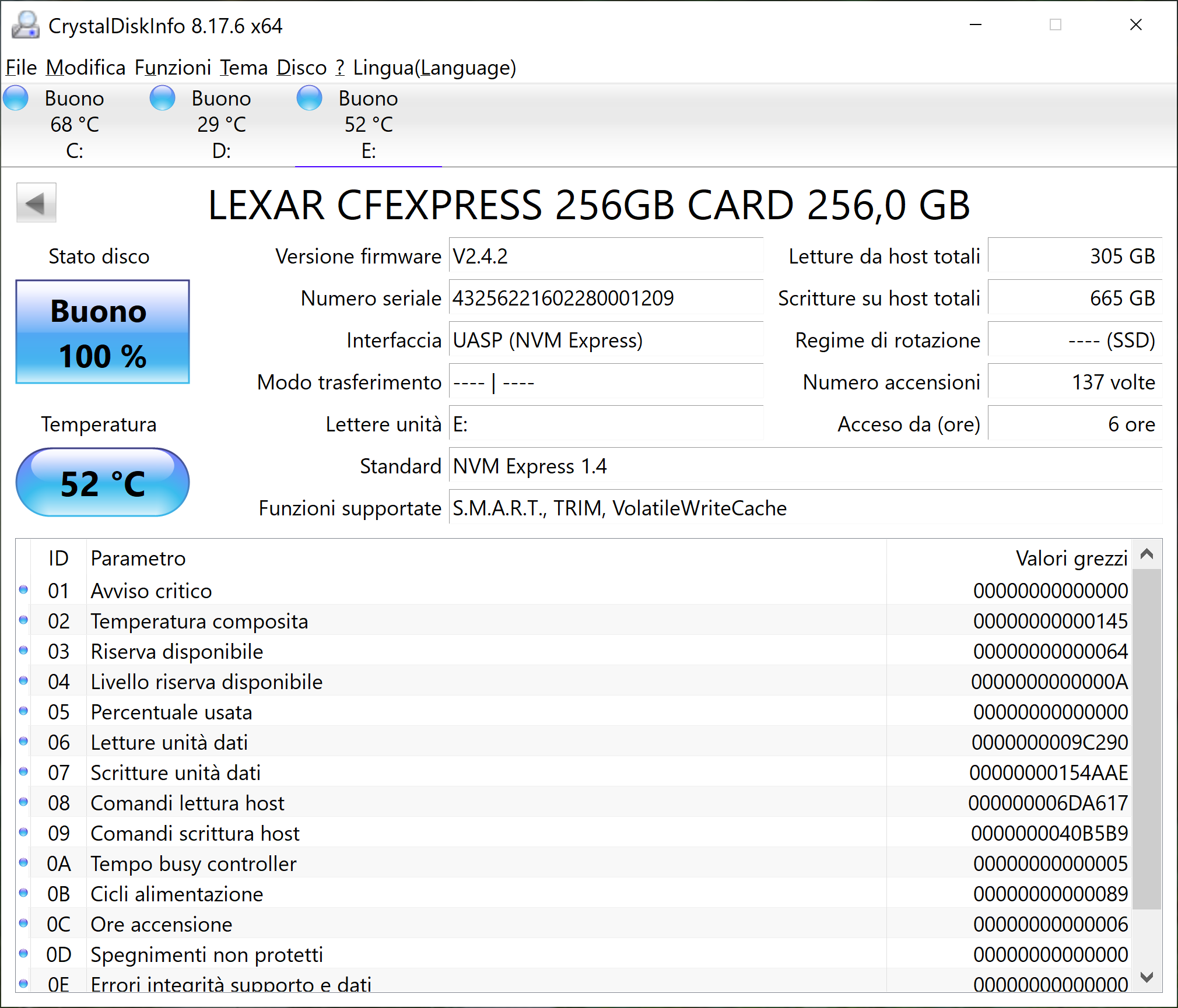This screenshot has height=1008, width=1178.
Task: Click the ID column header
Action: point(58,558)
